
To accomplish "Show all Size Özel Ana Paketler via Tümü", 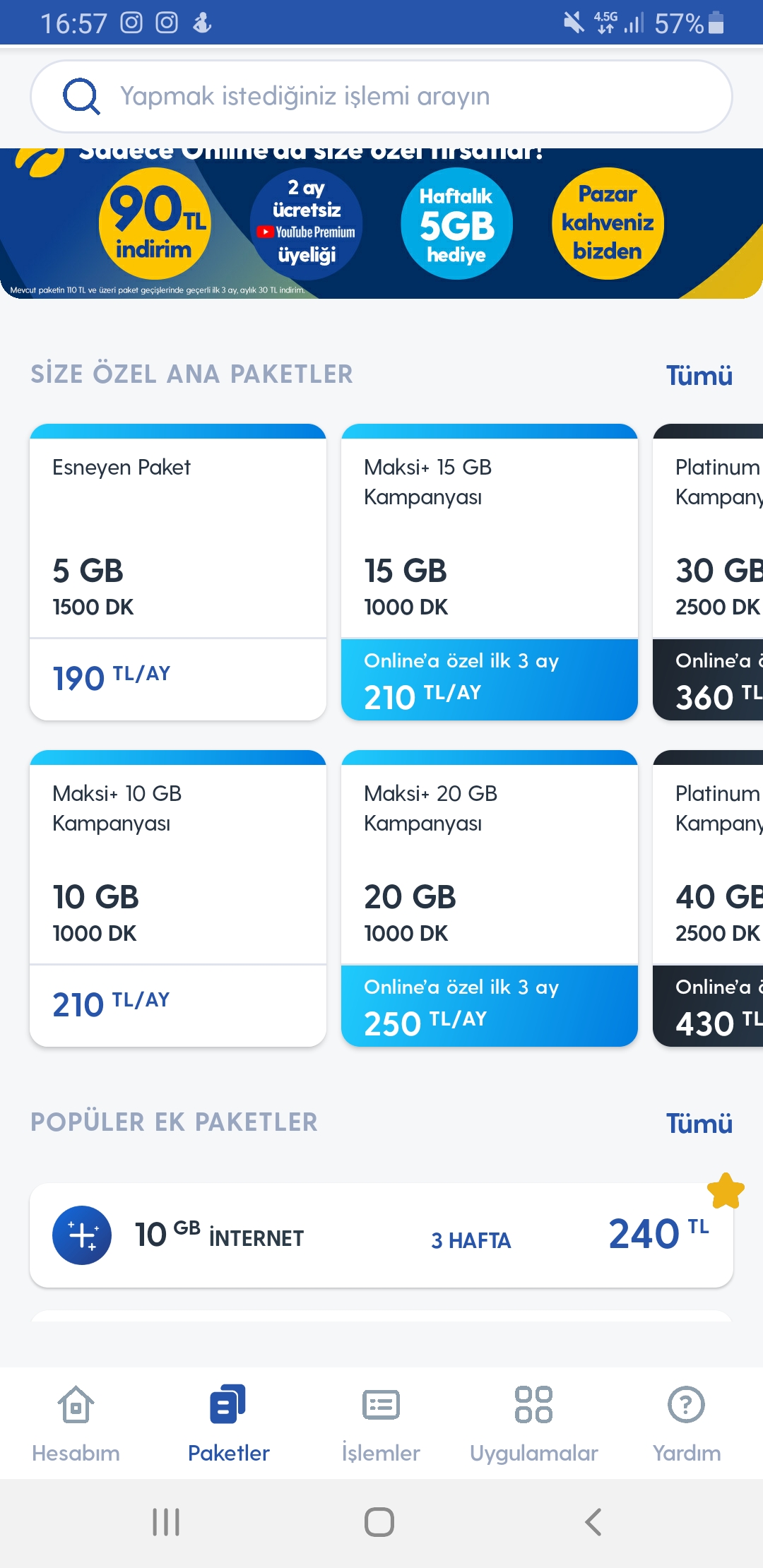I will (x=699, y=376).
